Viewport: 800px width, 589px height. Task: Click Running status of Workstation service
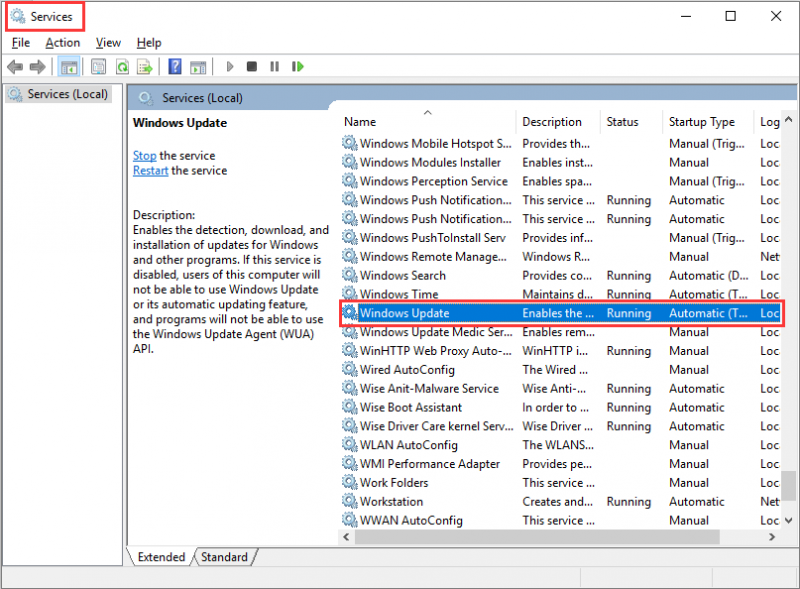tap(629, 502)
